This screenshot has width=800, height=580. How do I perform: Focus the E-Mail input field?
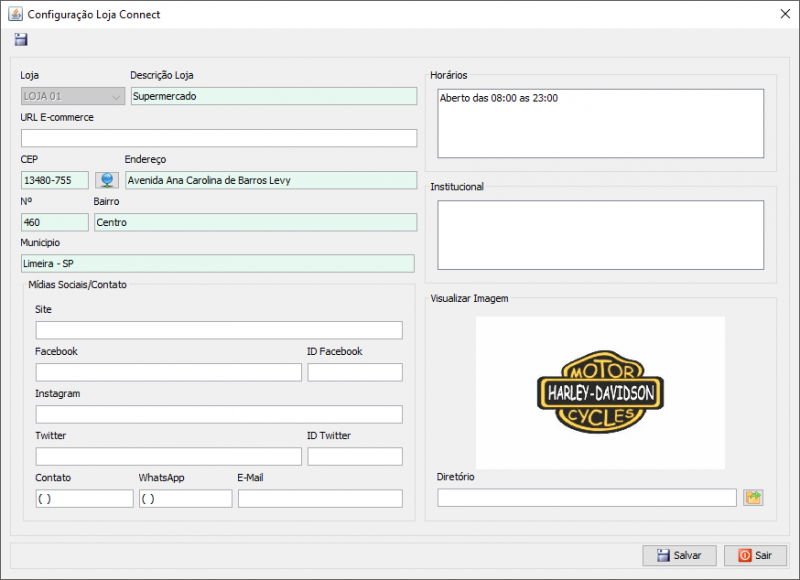320,498
